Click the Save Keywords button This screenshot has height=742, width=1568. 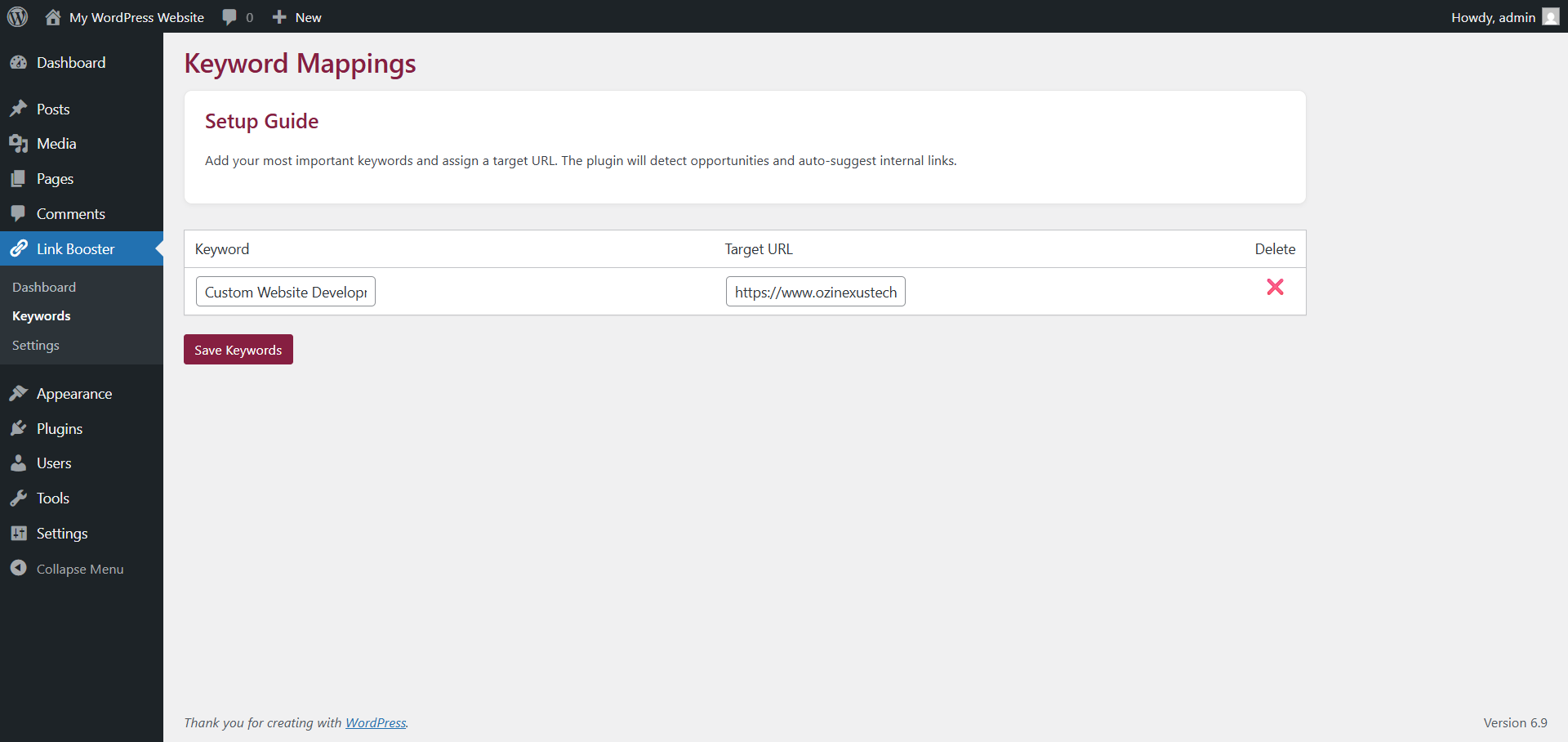point(238,349)
